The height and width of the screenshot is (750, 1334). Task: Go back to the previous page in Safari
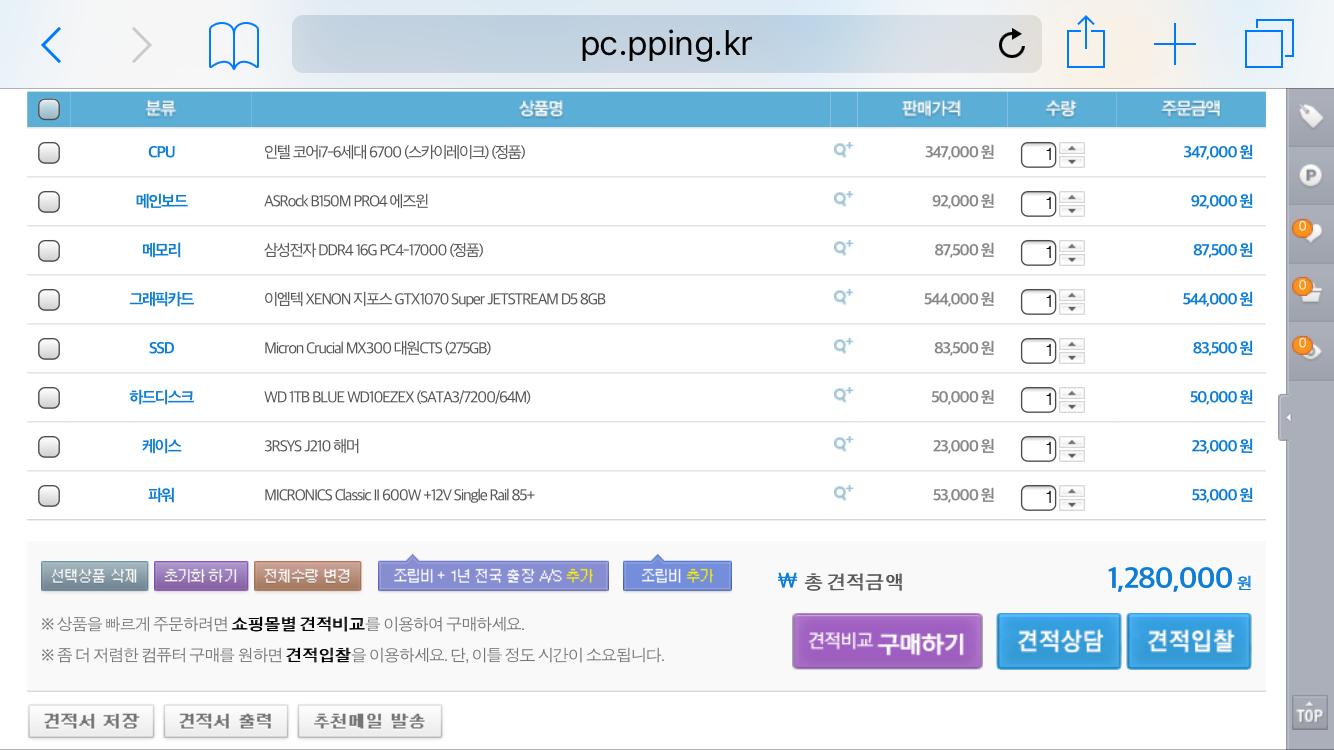click(51, 45)
